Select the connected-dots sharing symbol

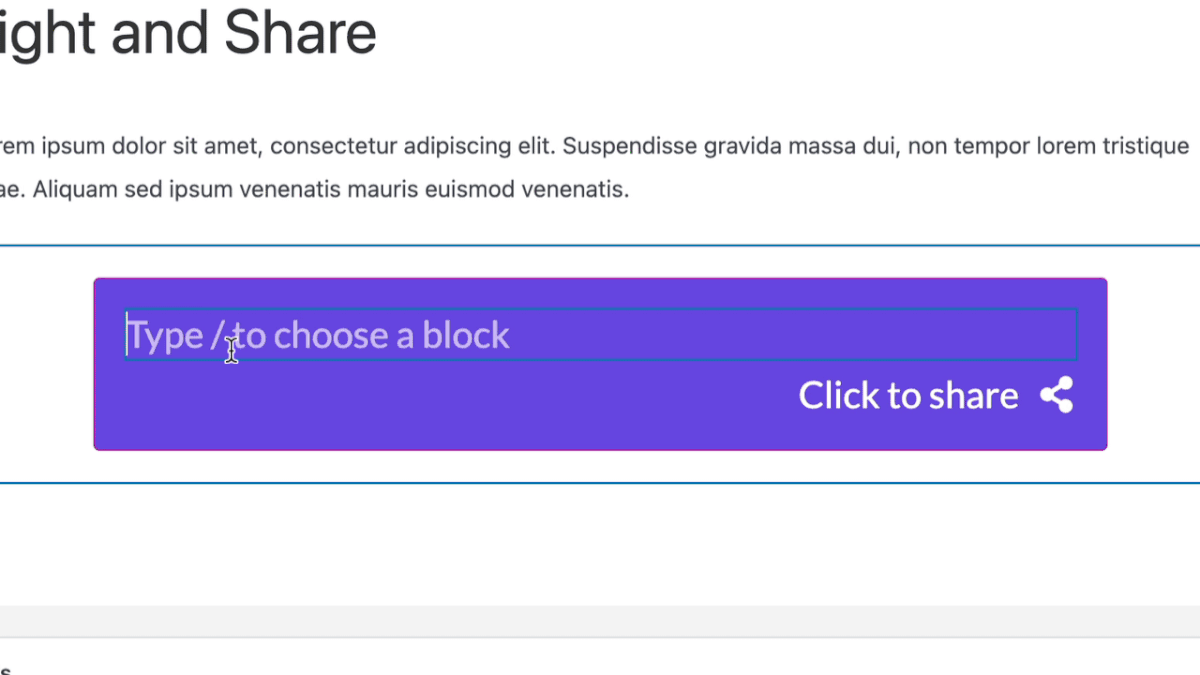point(1058,395)
